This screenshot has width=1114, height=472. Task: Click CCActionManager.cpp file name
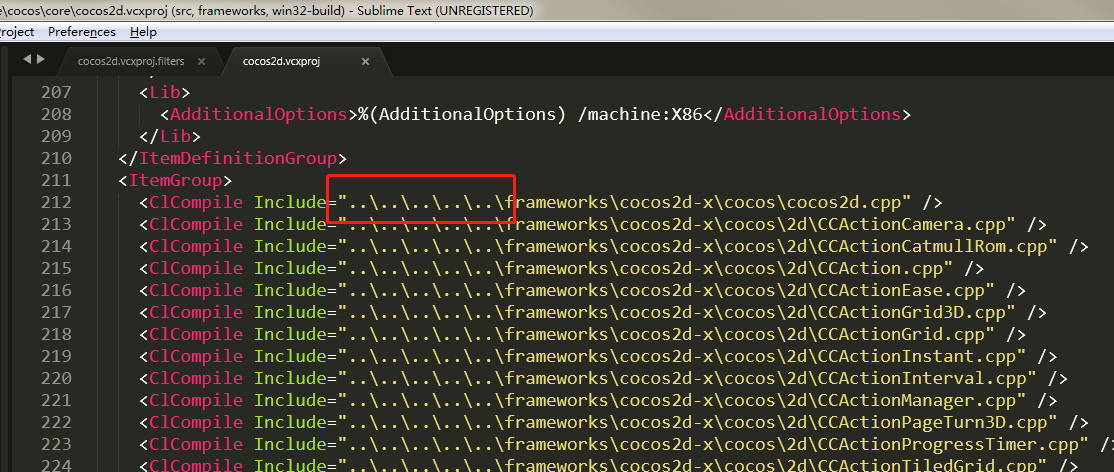[x=916, y=401]
